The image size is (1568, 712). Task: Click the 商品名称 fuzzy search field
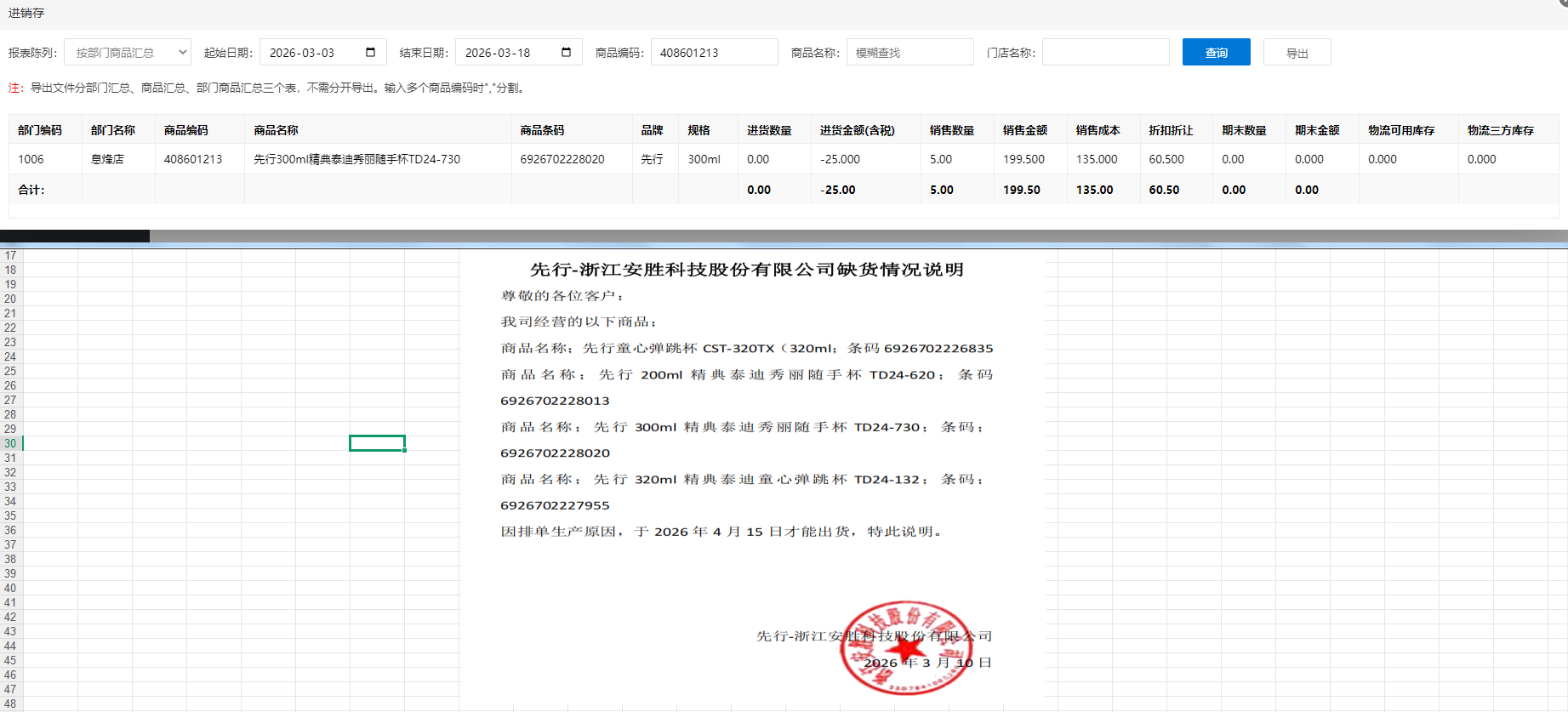click(x=909, y=53)
